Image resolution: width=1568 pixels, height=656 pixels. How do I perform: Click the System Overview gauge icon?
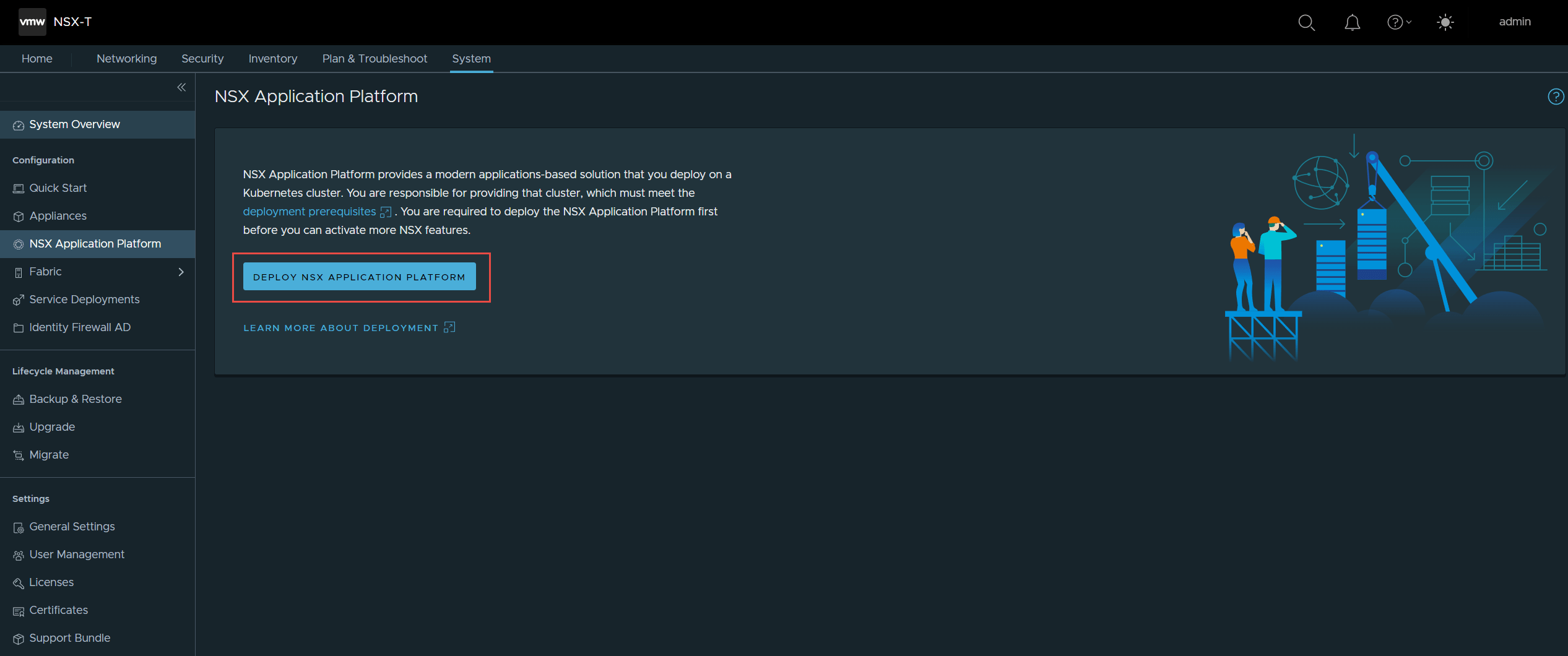(19, 125)
